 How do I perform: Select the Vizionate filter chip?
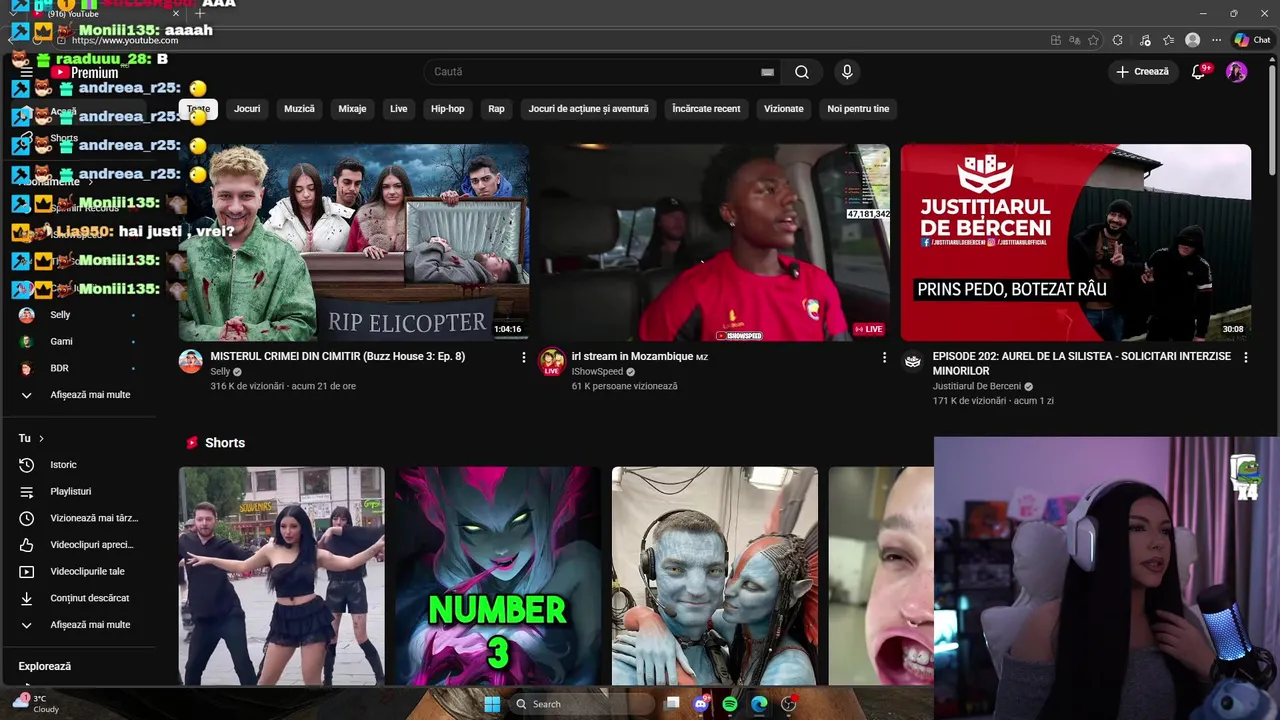(x=784, y=109)
